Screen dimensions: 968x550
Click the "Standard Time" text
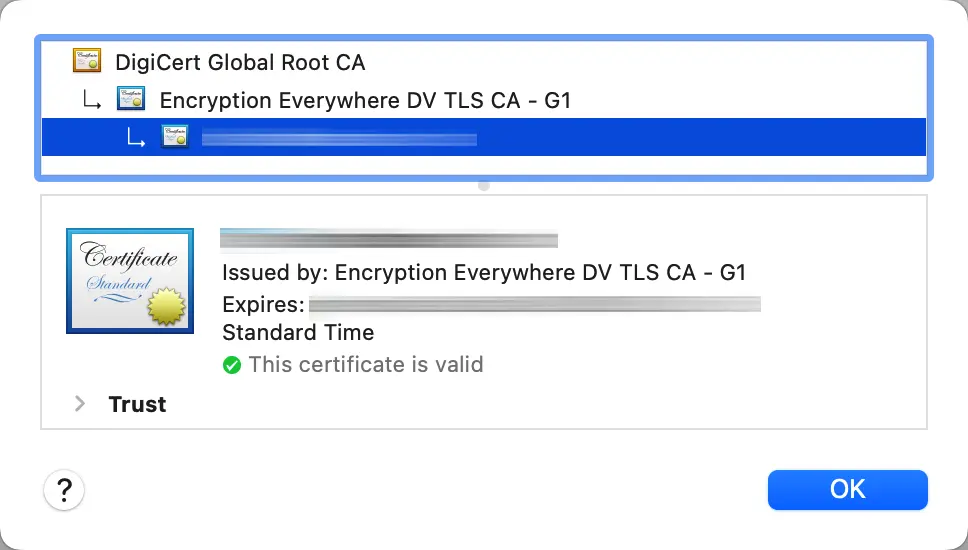pyautogui.click(x=298, y=333)
